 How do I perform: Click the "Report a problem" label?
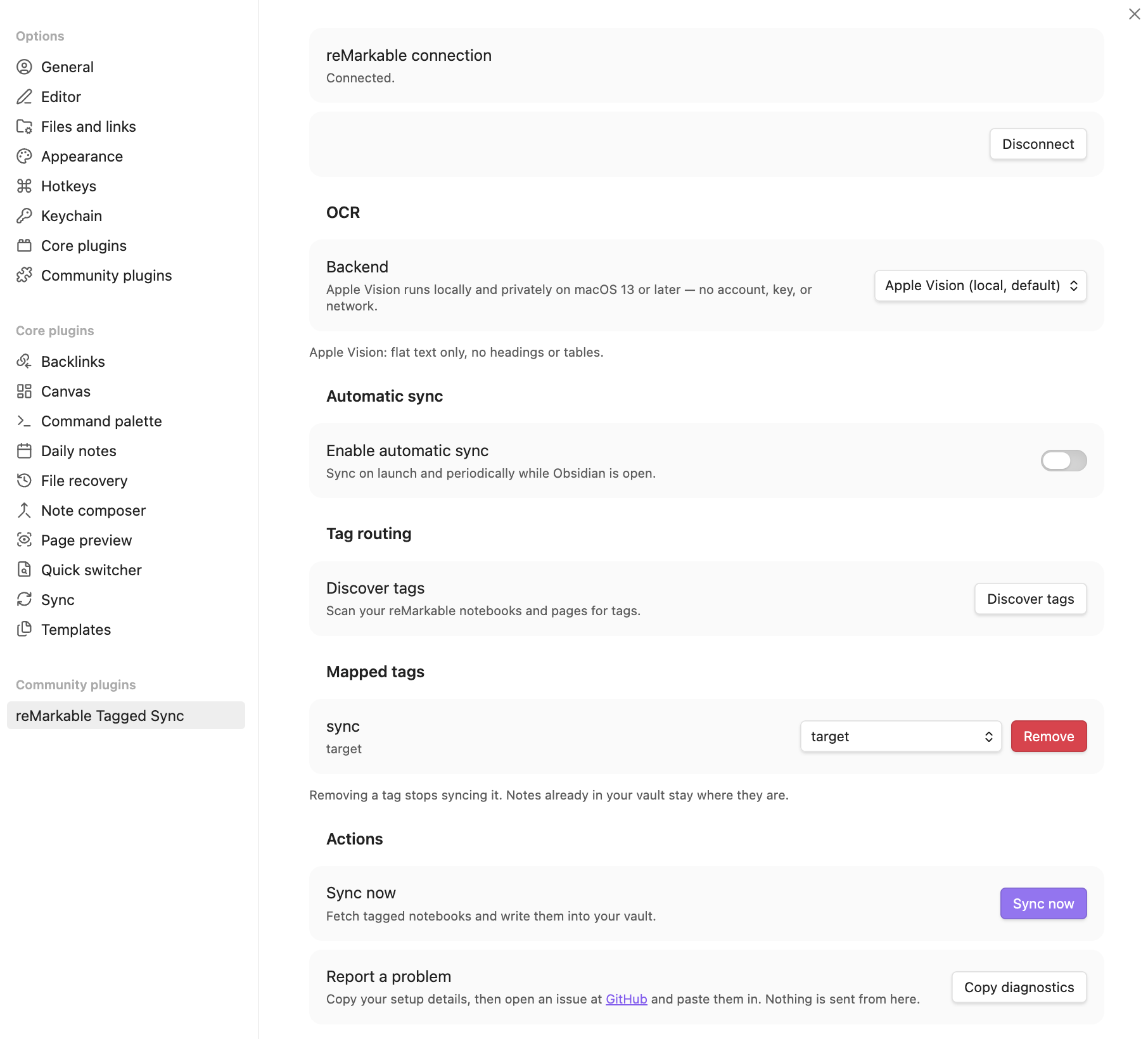388,977
